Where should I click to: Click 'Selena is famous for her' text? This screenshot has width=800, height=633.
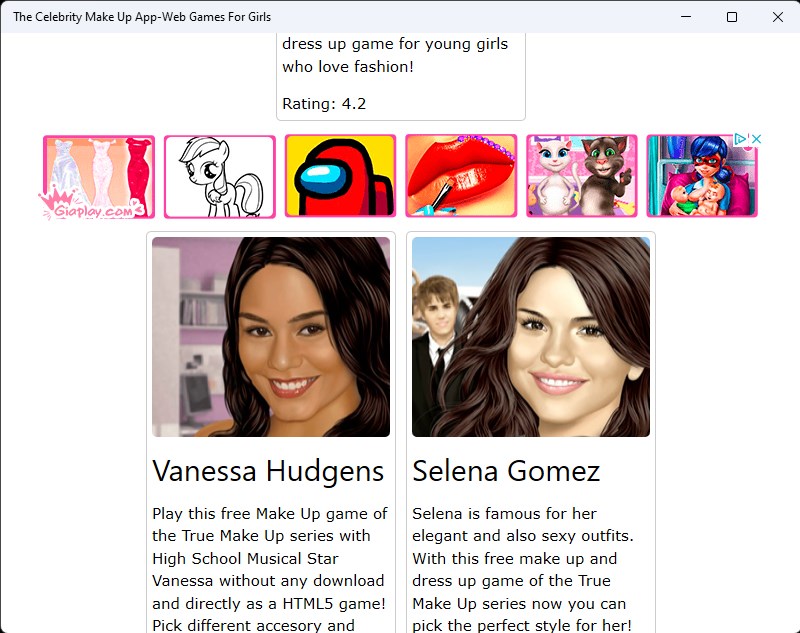(504, 514)
